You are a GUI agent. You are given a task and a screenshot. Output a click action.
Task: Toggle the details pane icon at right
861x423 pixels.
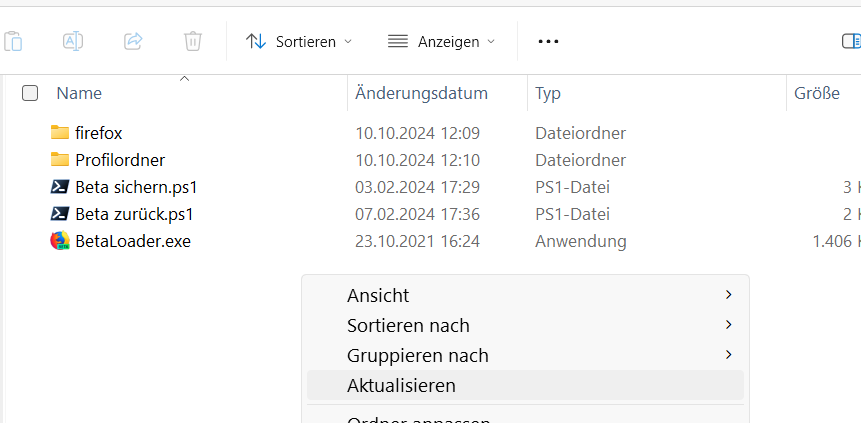[x=850, y=41]
